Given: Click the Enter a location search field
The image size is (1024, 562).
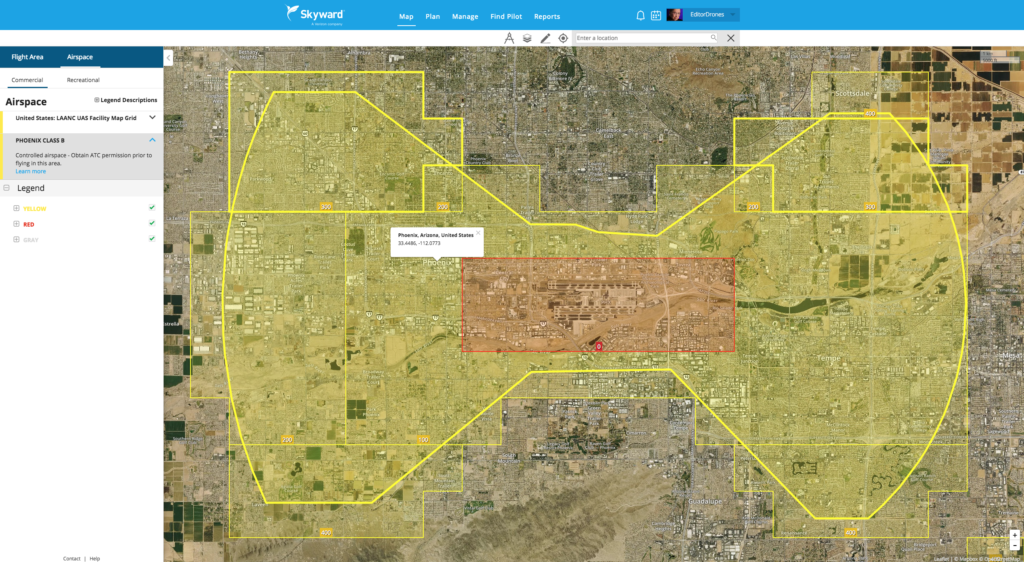Looking at the screenshot, I should [x=643, y=38].
